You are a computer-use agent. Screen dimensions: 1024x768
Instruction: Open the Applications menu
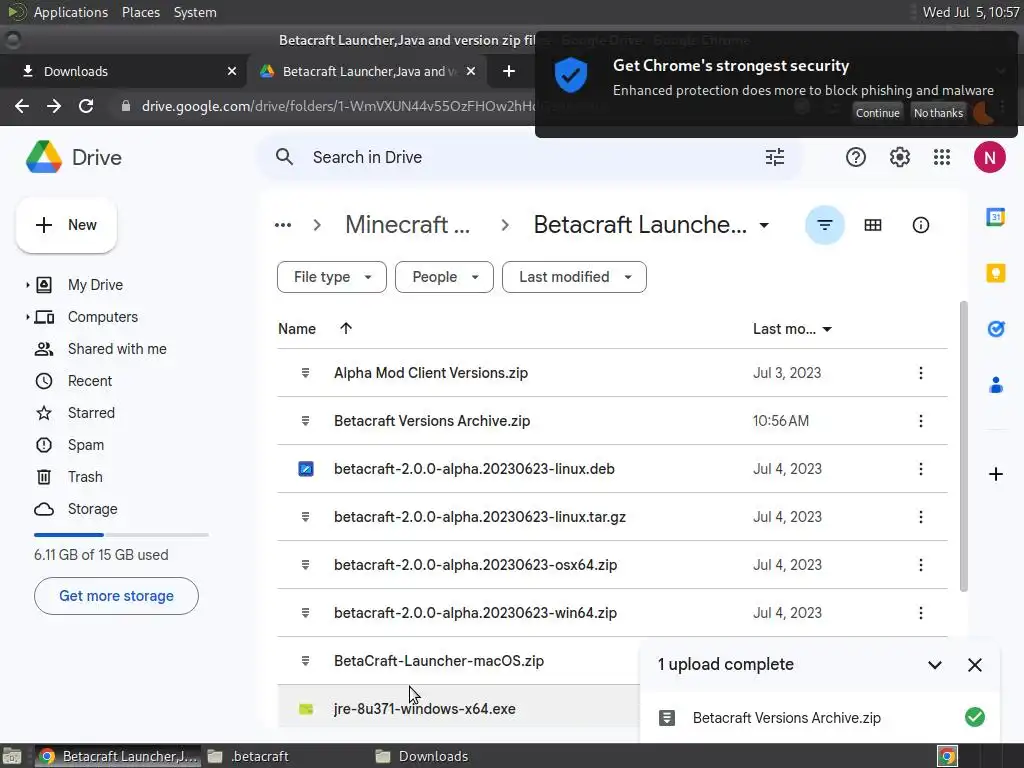point(71,12)
